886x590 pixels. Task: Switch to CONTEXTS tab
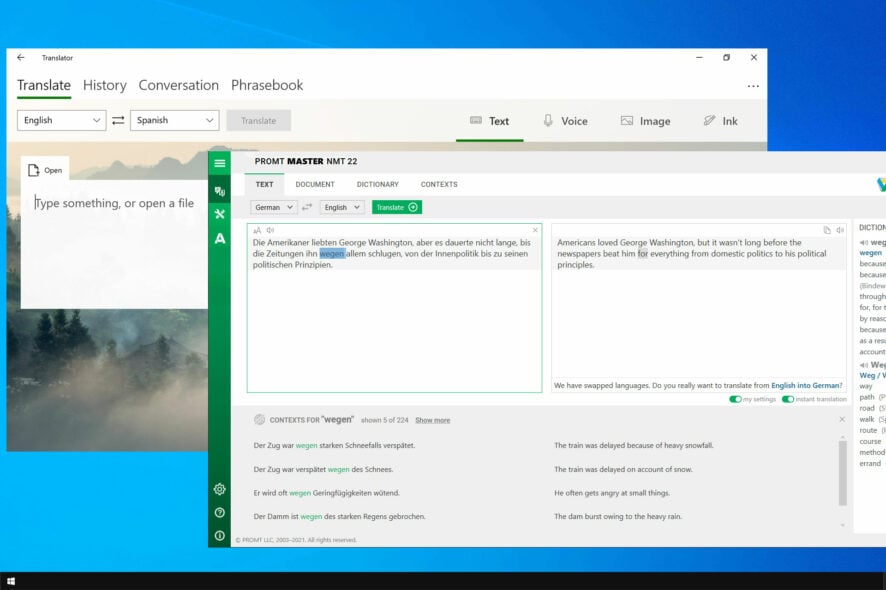439,184
